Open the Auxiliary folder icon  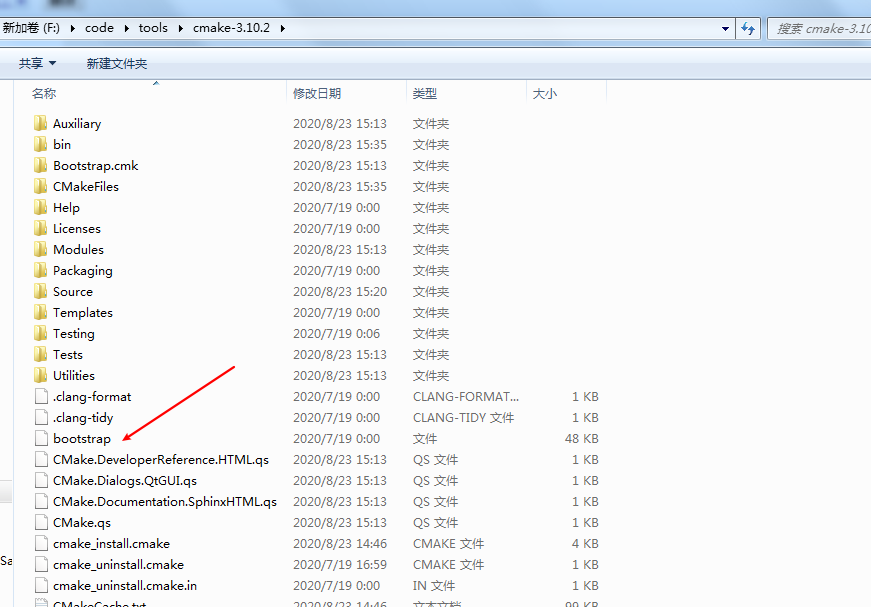pyautogui.click(x=41, y=123)
